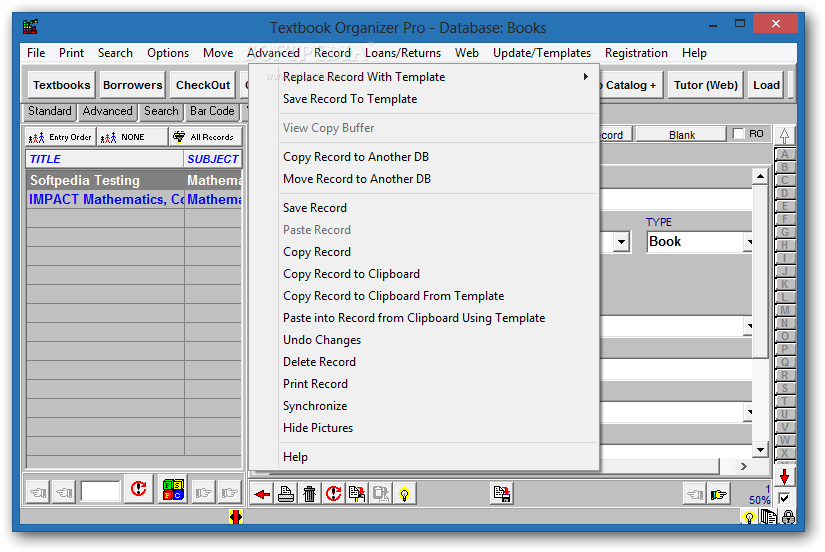Click red refresh icon beside the trash can
Image resolution: width=825 pixels, height=552 pixels.
(333, 494)
